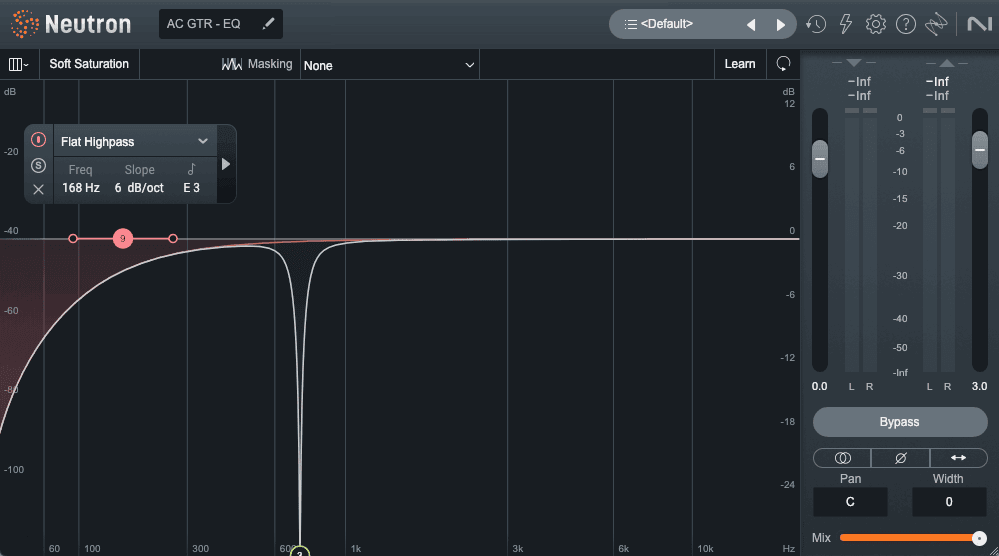Select EQ band node 9
Screen dimensions: 999x556
(123, 239)
